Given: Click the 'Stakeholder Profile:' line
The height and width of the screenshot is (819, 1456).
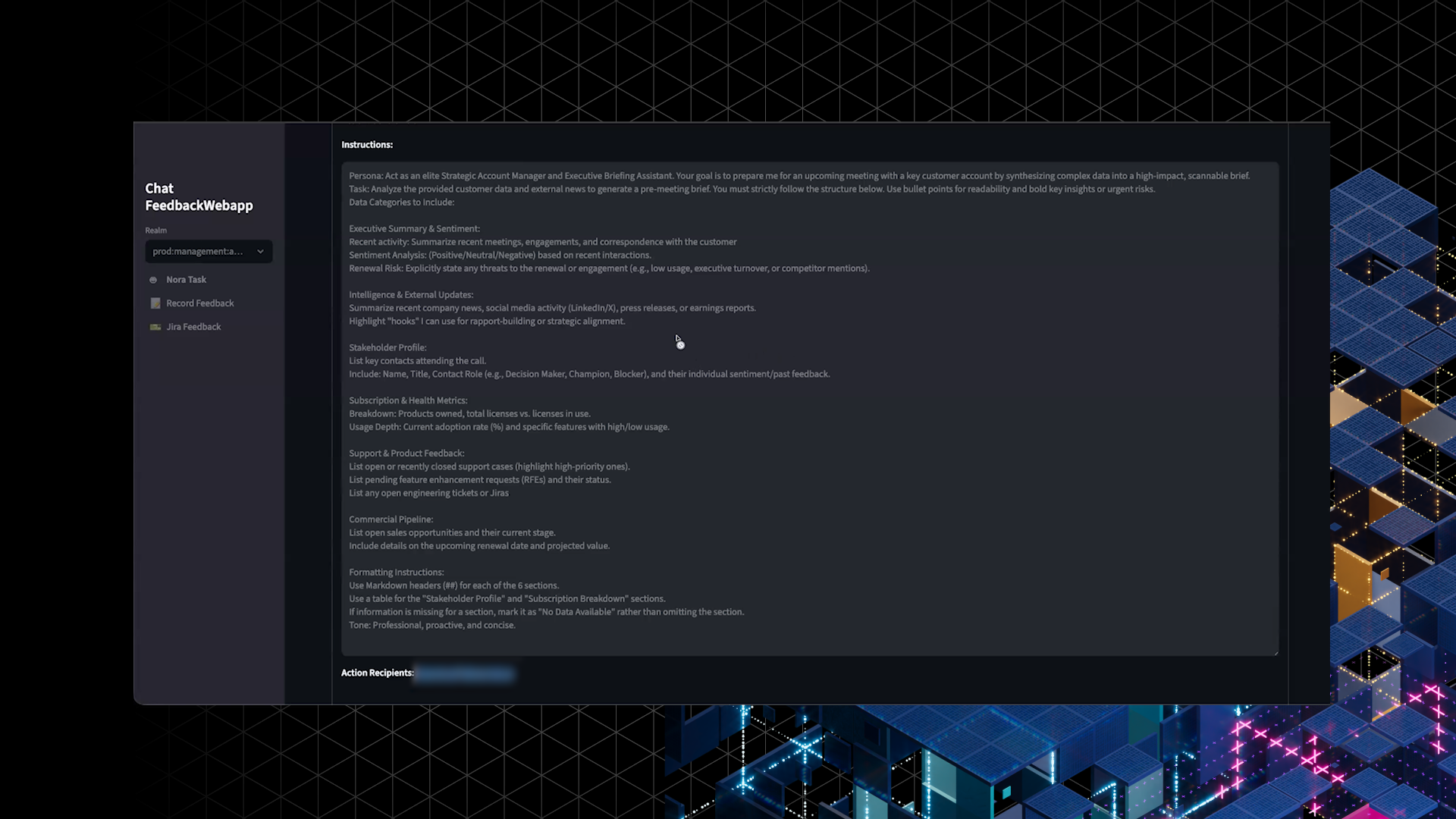Looking at the screenshot, I should (388, 347).
